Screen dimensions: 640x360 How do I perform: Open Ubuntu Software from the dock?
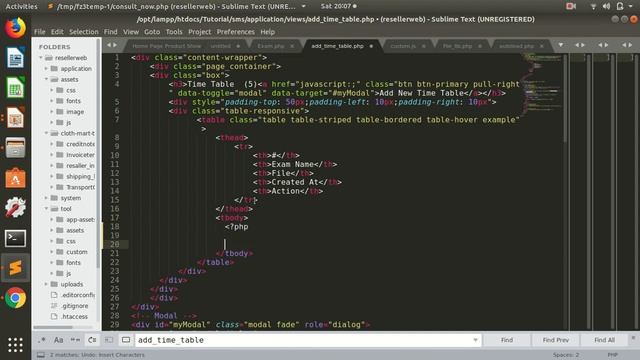point(16,178)
